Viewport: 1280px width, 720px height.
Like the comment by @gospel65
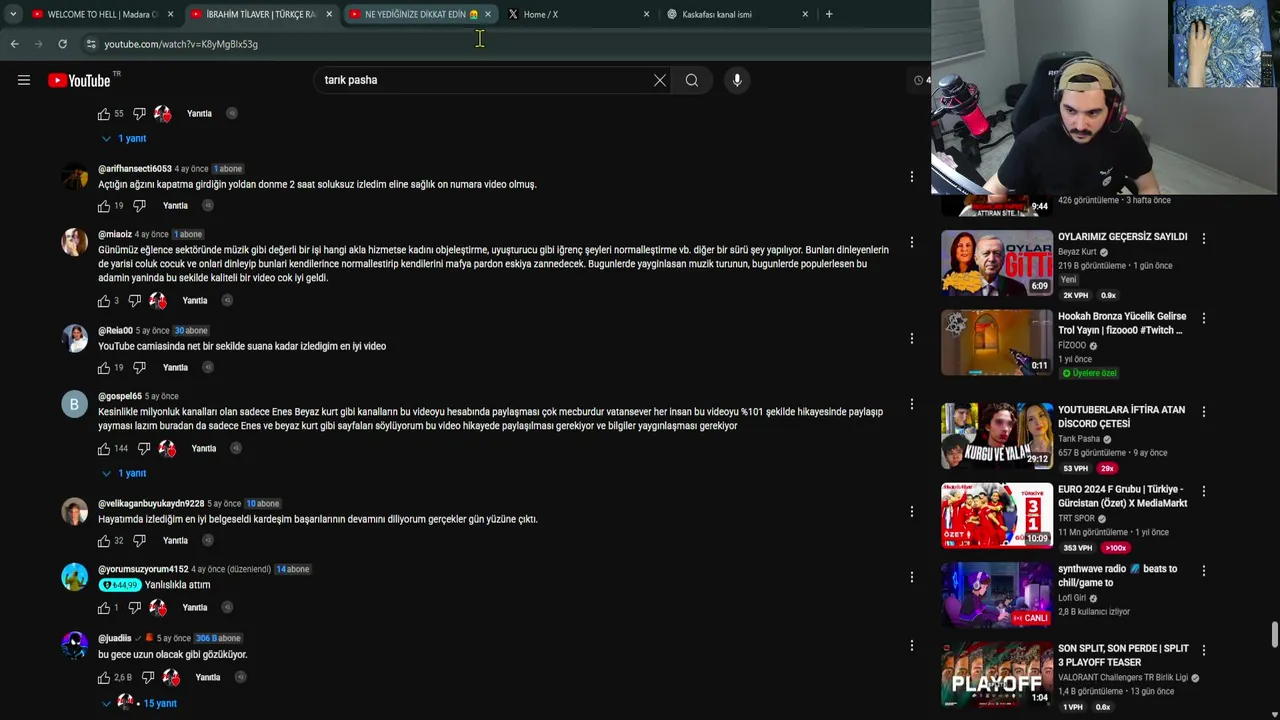pos(104,449)
